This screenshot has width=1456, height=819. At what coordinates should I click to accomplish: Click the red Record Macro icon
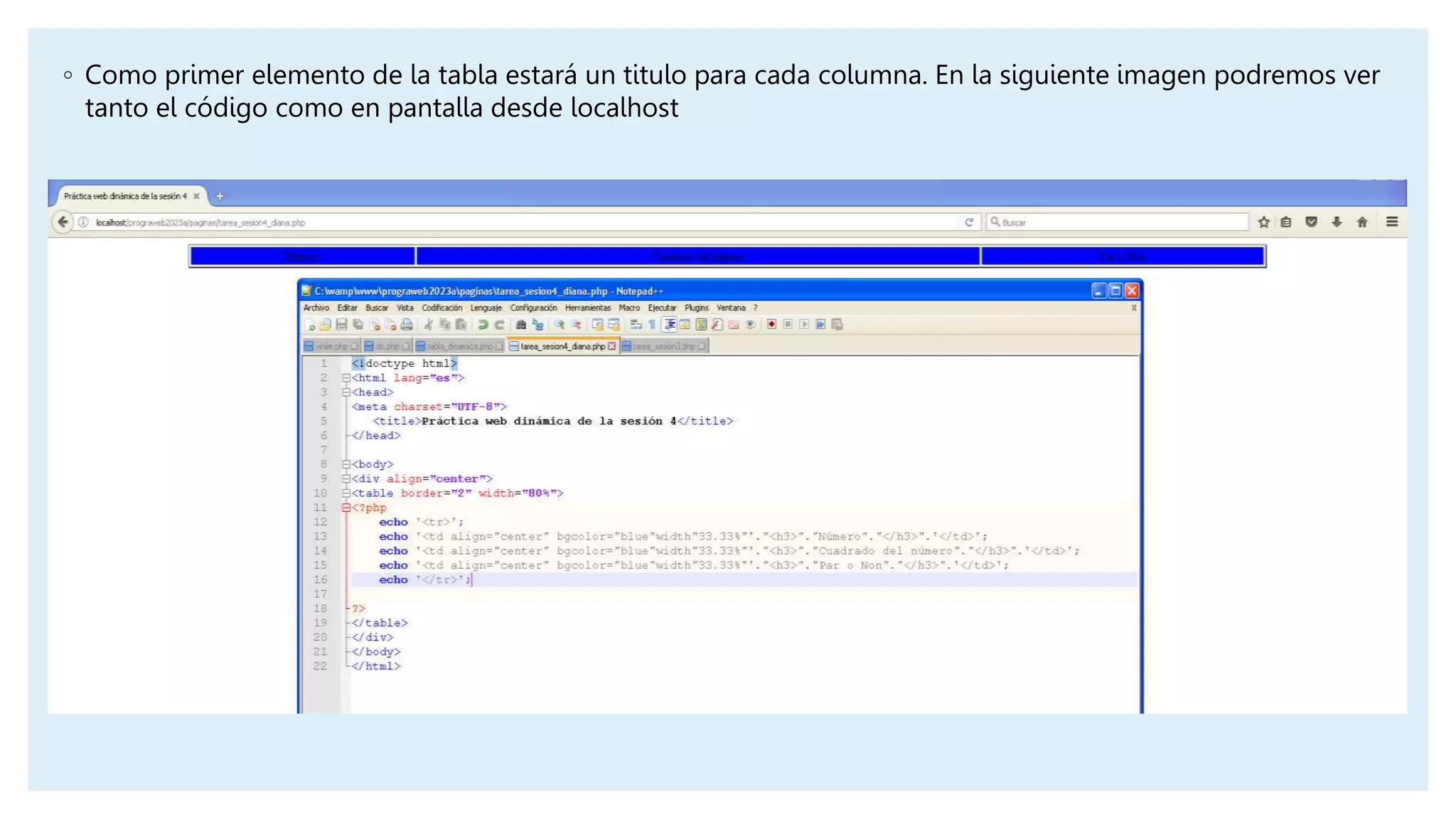pyautogui.click(x=771, y=325)
